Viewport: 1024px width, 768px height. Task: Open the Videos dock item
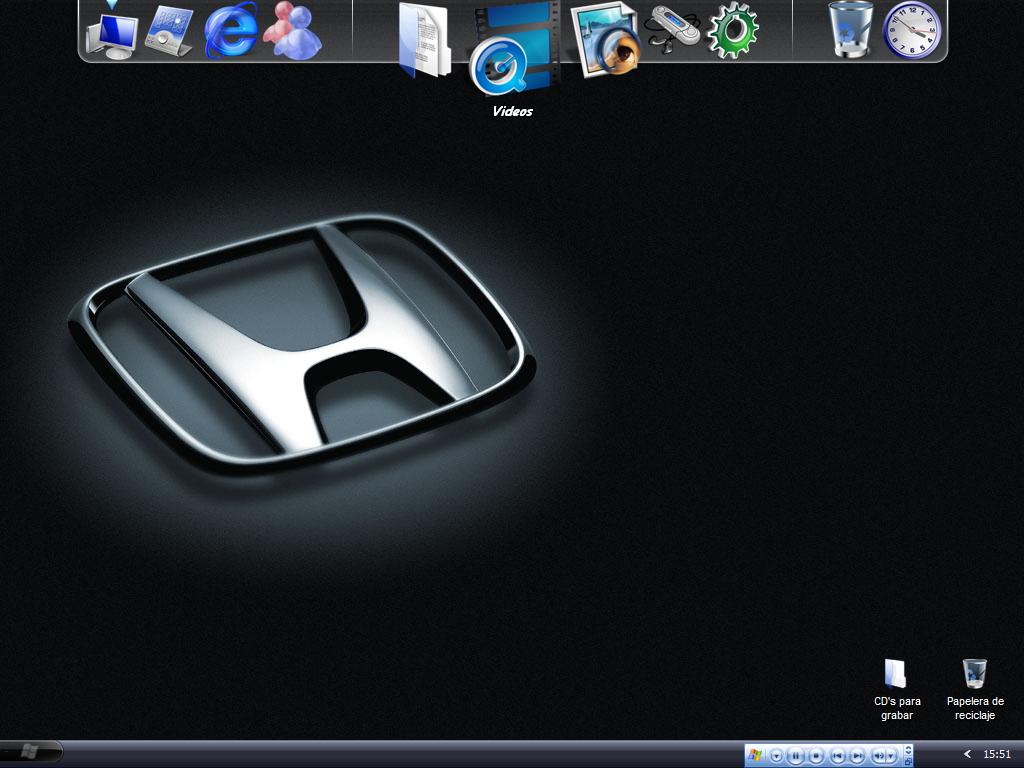tap(514, 49)
